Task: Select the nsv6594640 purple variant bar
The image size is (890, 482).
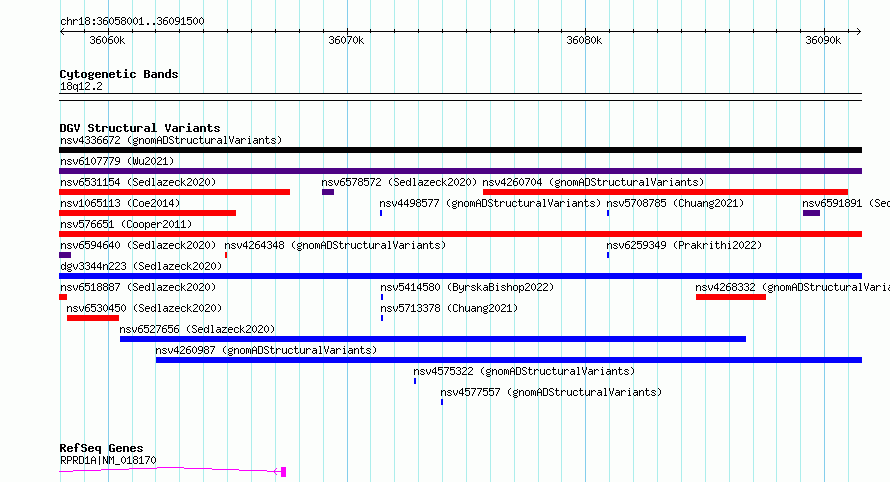Action: click(65, 255)
